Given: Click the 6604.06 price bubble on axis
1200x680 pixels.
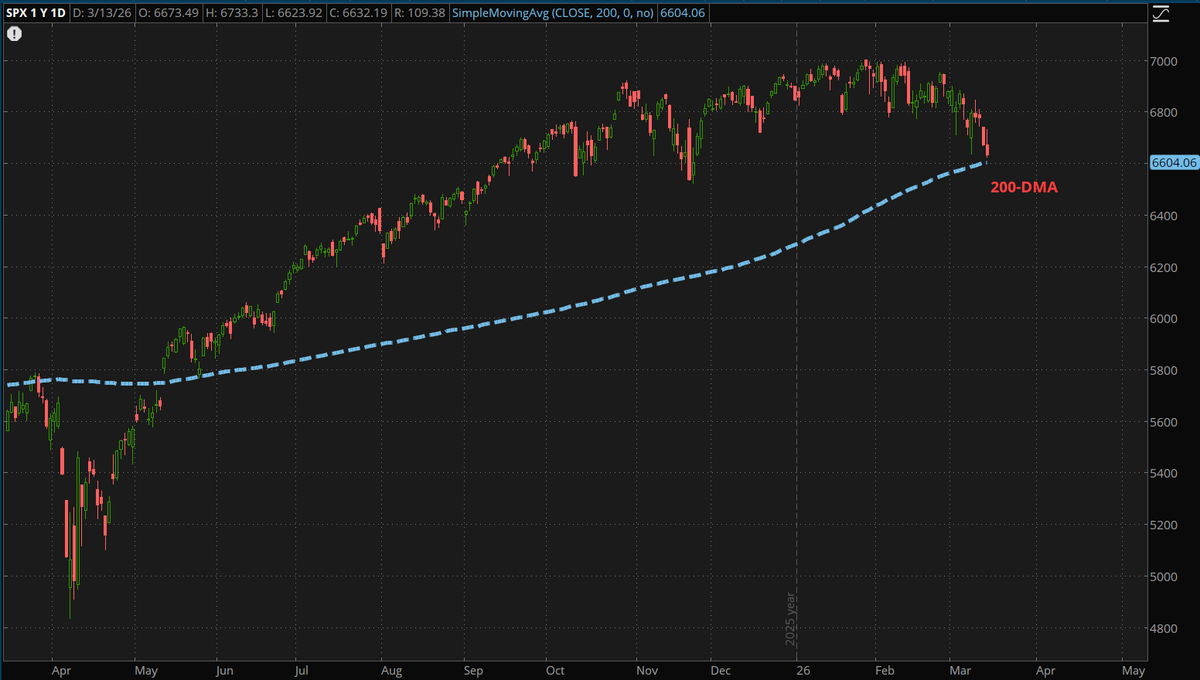Looking at the screenshot, I should (x=1173, y=161).
